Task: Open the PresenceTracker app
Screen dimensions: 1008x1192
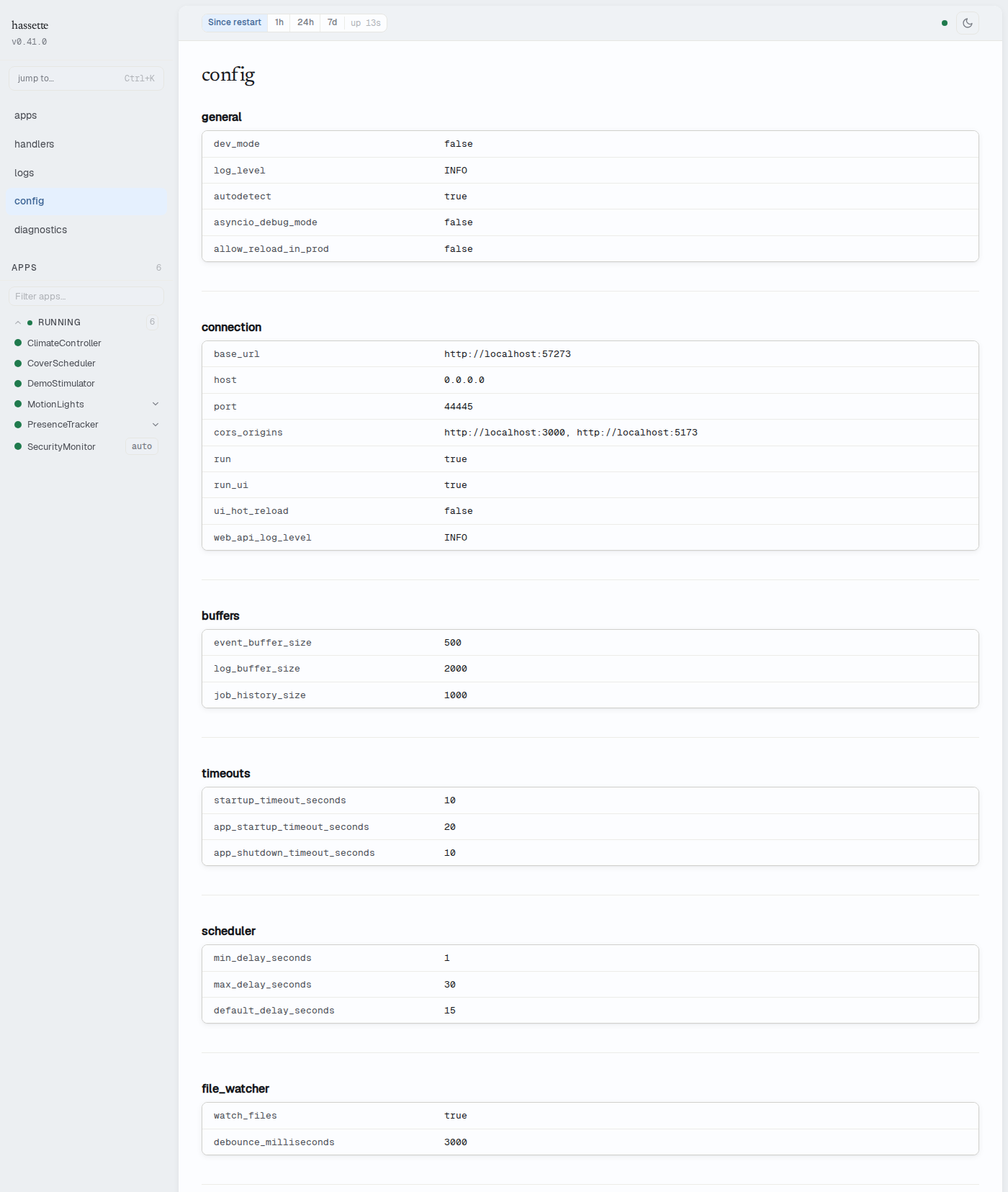Action: 63,425
